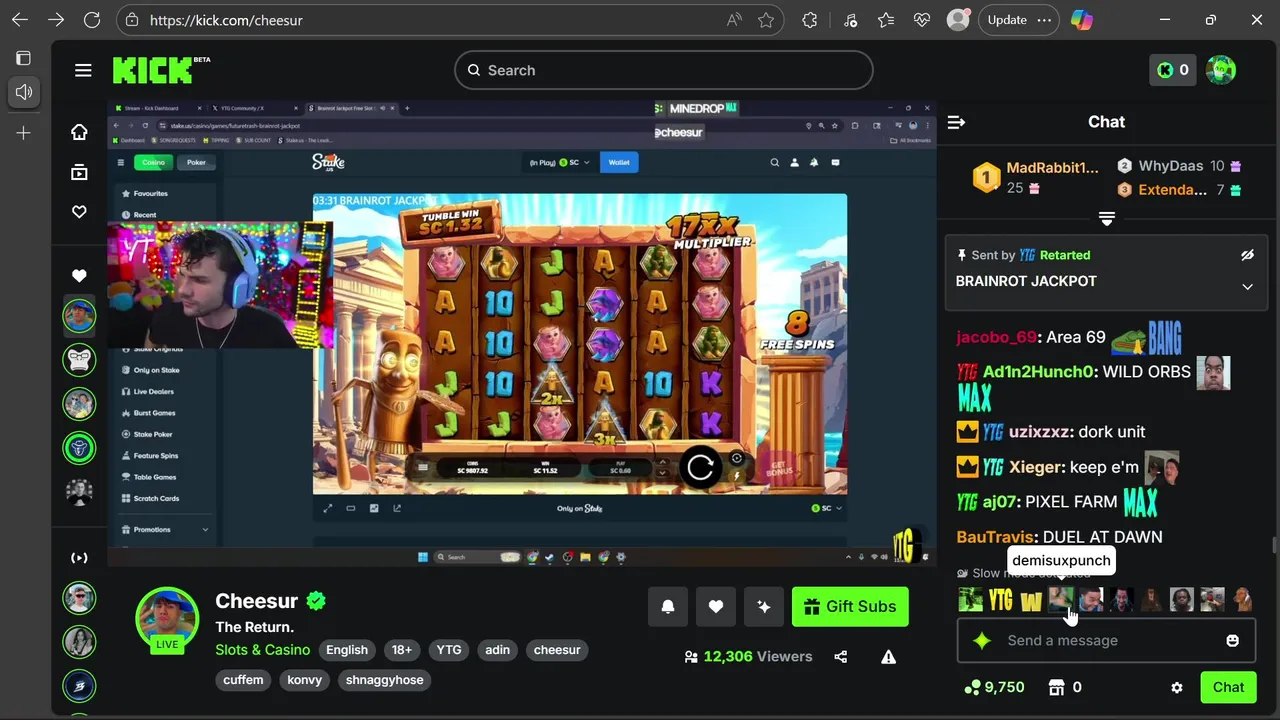
Task: Click the Gift Subs button
Action: [850, 606]
